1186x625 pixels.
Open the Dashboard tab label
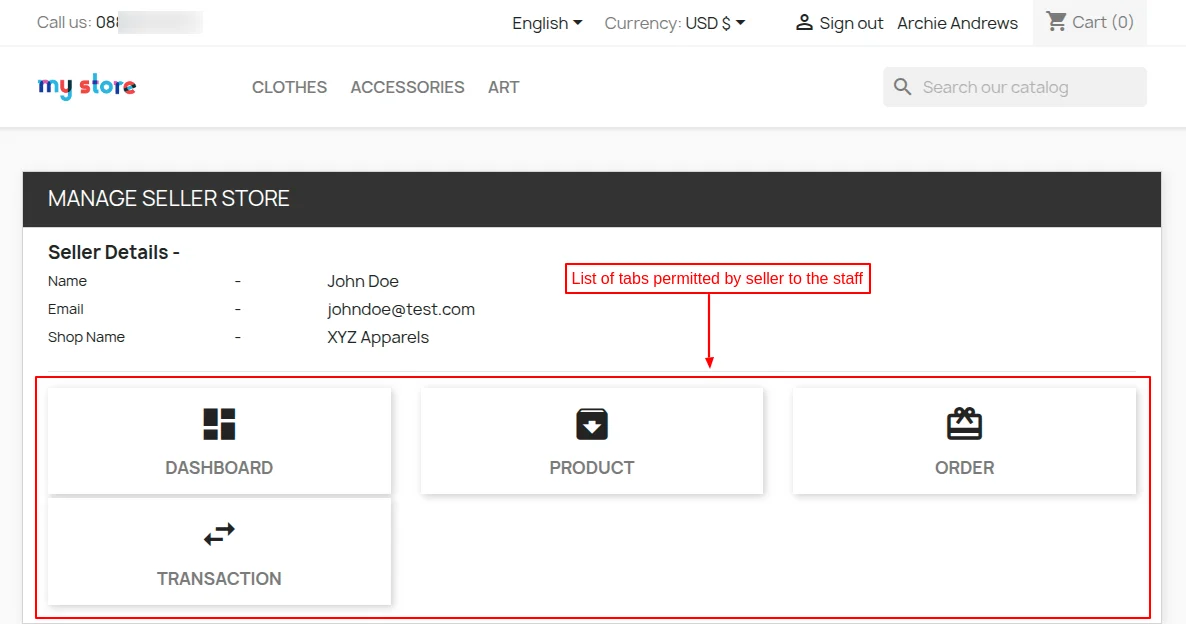[219, 468]
